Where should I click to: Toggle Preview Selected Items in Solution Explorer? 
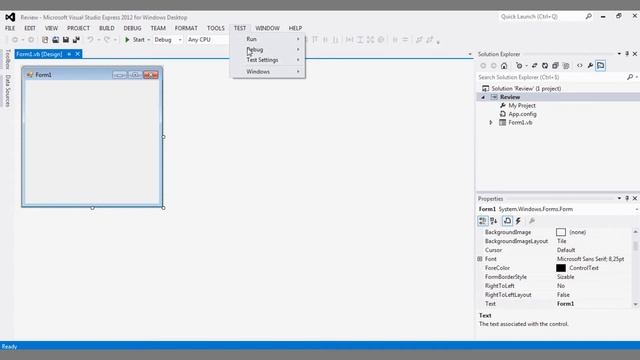[600, 66]
